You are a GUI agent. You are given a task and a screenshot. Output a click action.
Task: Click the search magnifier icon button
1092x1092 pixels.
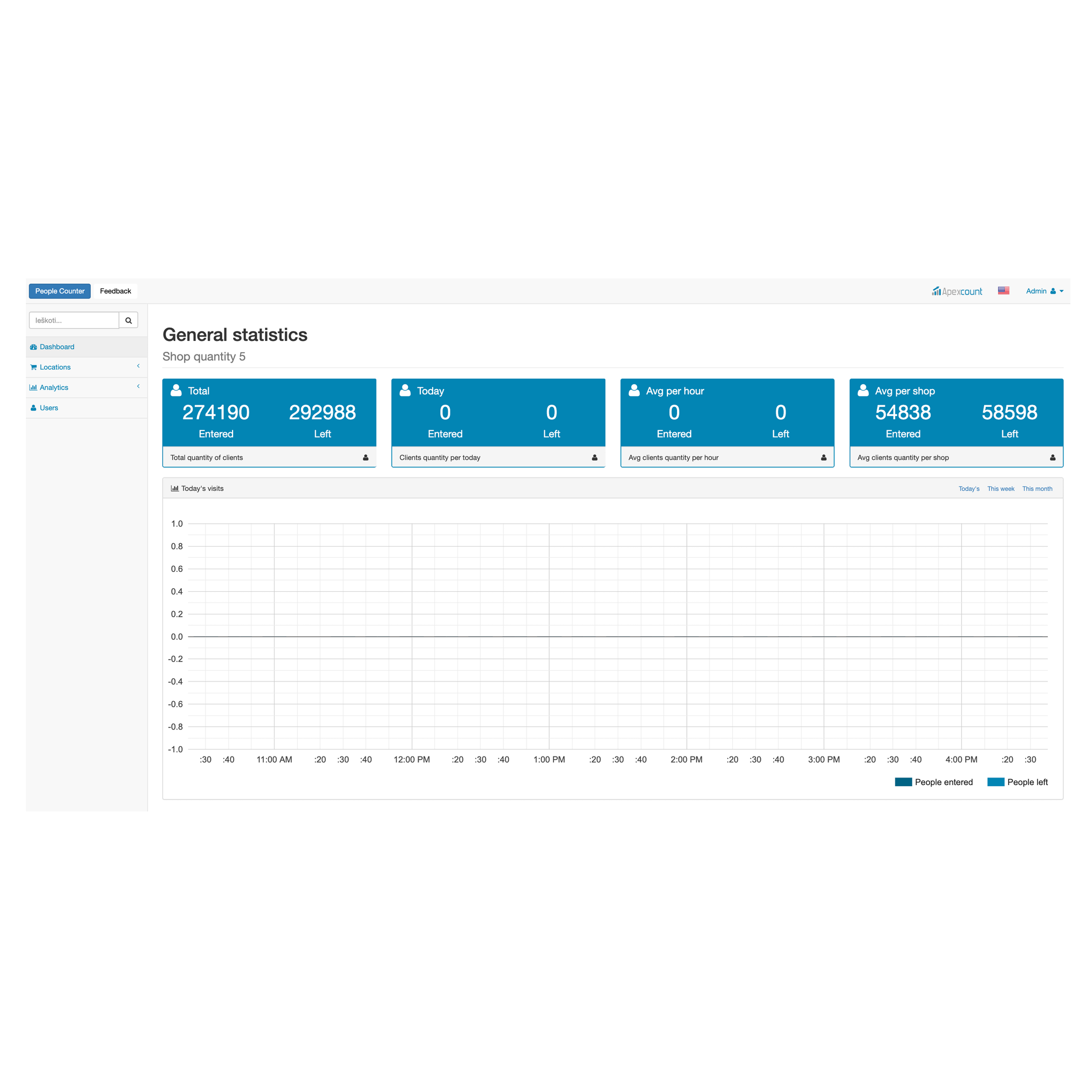pyautogui.click(x=128, y=320)
